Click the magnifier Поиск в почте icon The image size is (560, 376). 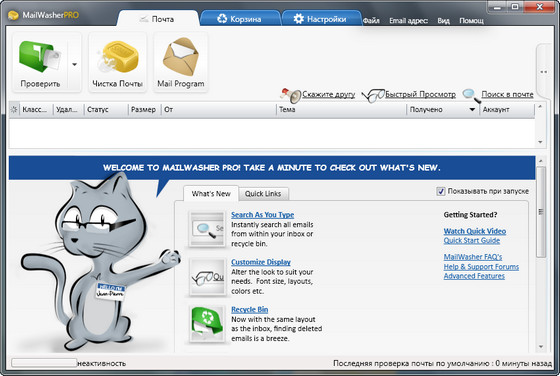(471, 95)
